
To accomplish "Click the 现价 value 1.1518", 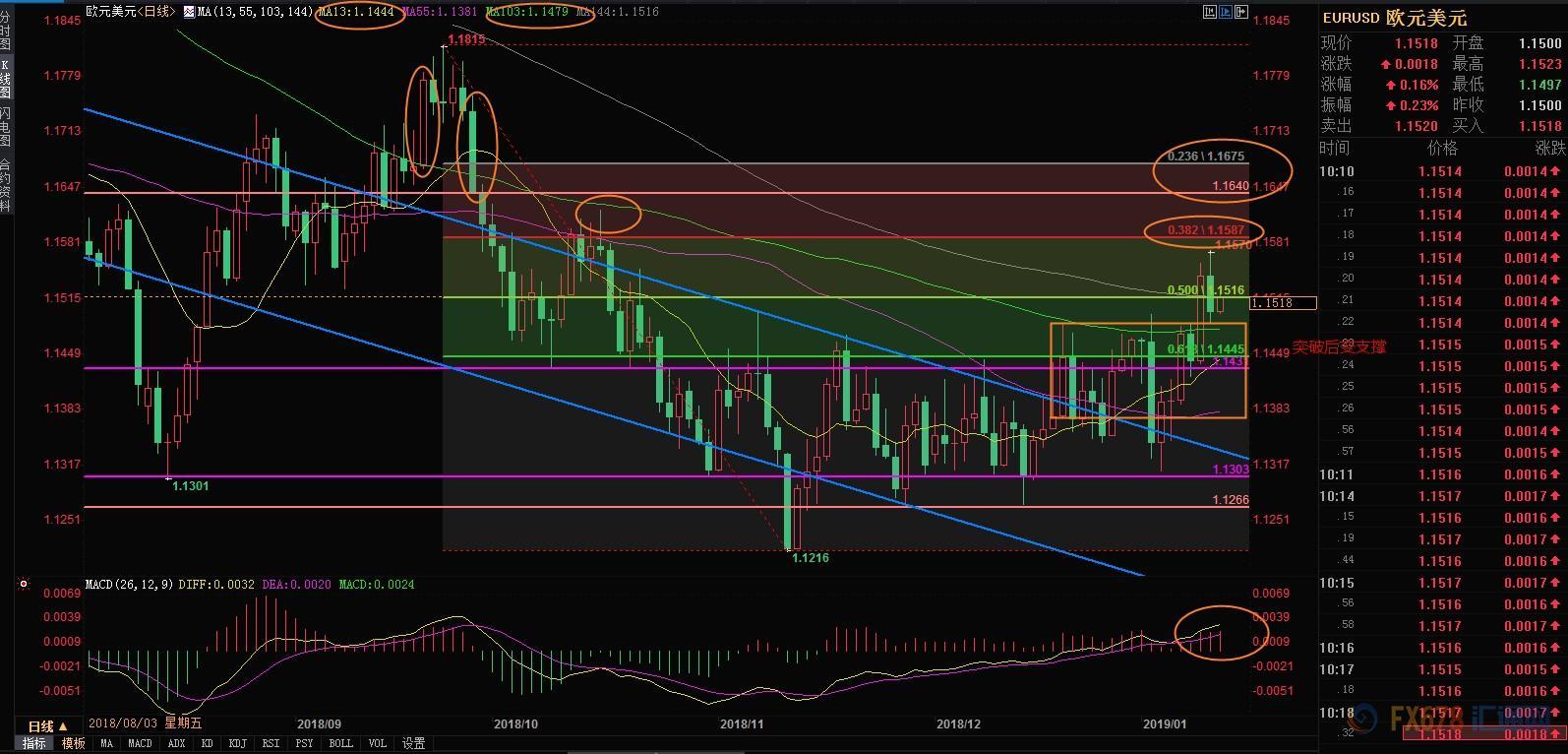I will (x=1416, y=43).
